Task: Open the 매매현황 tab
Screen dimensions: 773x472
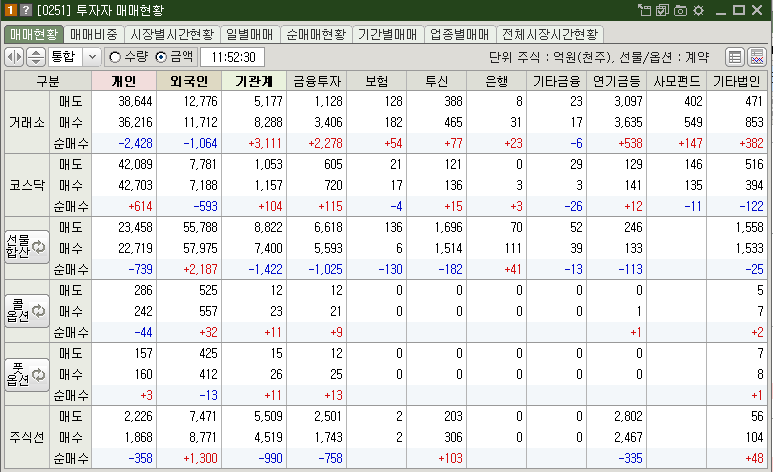Action: pos(34,34)
